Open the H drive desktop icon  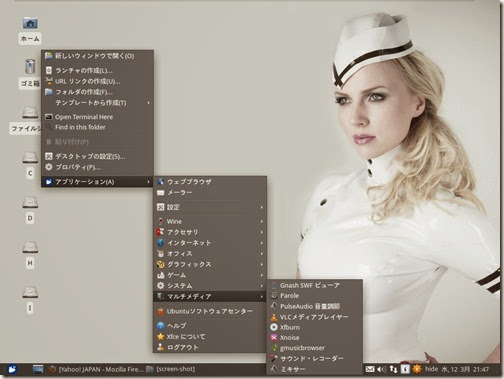(x=30, y=247)
